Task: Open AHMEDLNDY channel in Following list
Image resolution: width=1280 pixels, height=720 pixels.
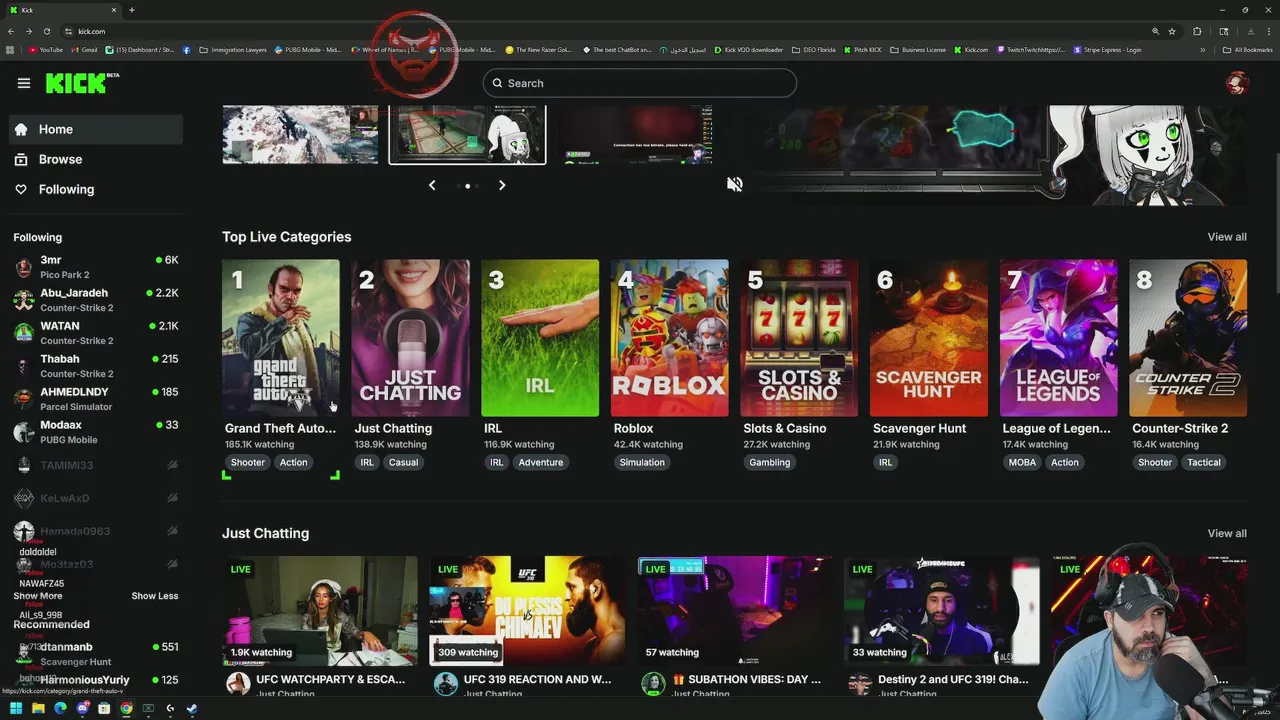Action: click(96, 399)
